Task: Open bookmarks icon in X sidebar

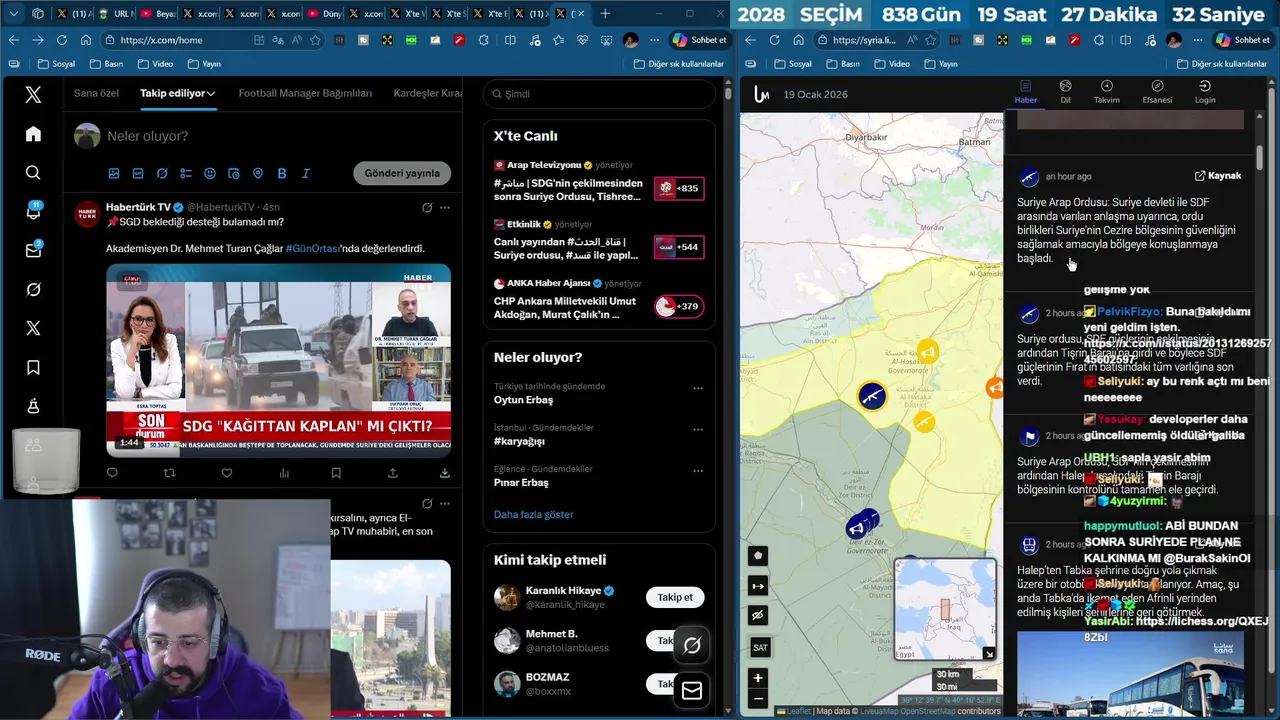Action: point(33,367)
